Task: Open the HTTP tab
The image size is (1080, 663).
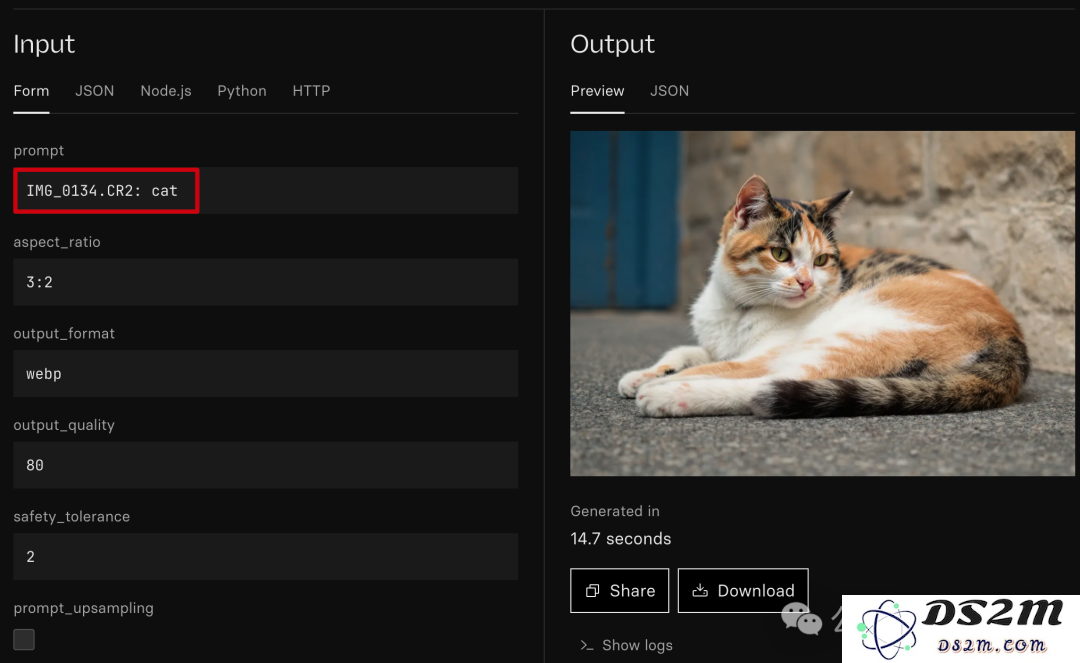Action: pos(311,91)
